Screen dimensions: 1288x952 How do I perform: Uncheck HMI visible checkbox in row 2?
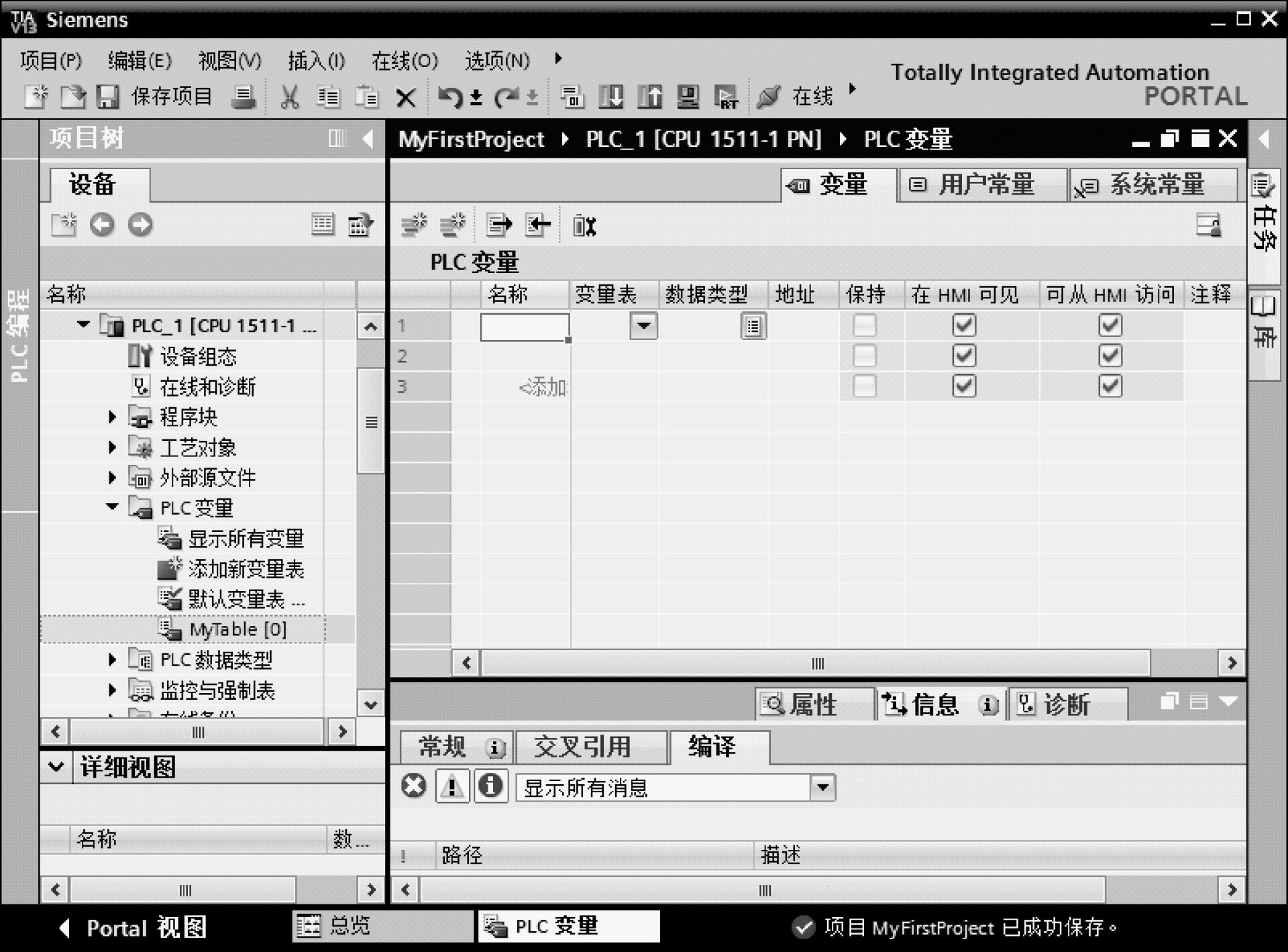point(964,356)
